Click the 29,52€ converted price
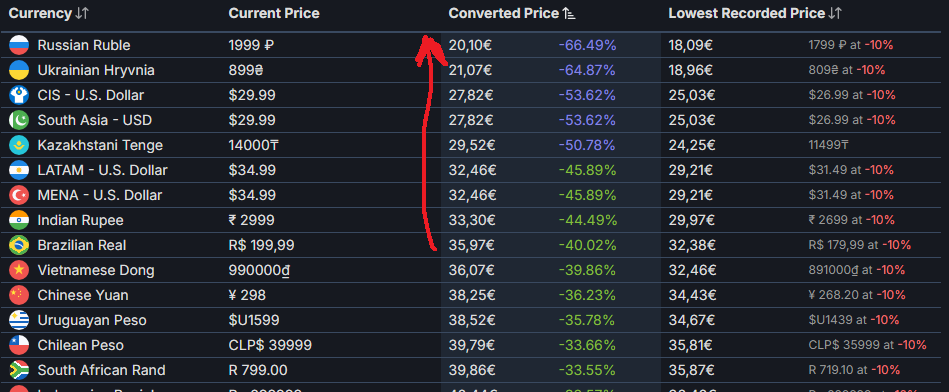The height and width of the screenshot is (392, 949). (471, 145)
